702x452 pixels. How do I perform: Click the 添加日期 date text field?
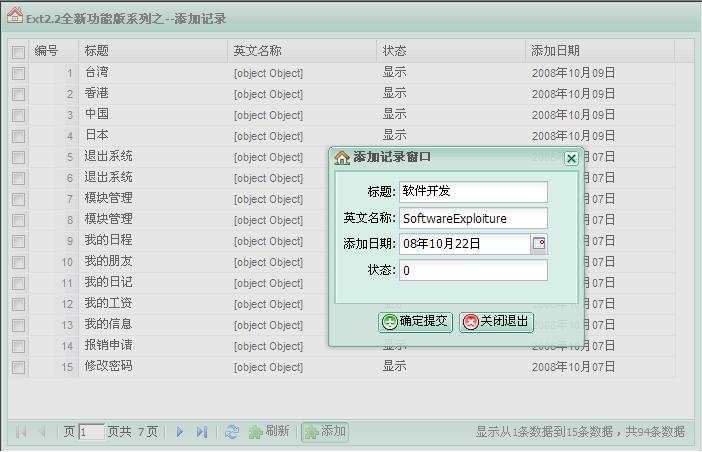click(x=465, y=244)
